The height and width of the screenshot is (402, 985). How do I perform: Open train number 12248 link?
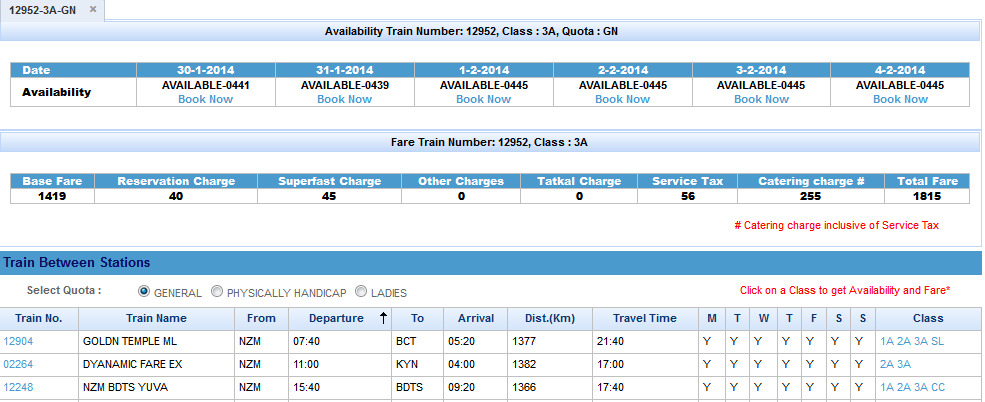tap(19, 387)
